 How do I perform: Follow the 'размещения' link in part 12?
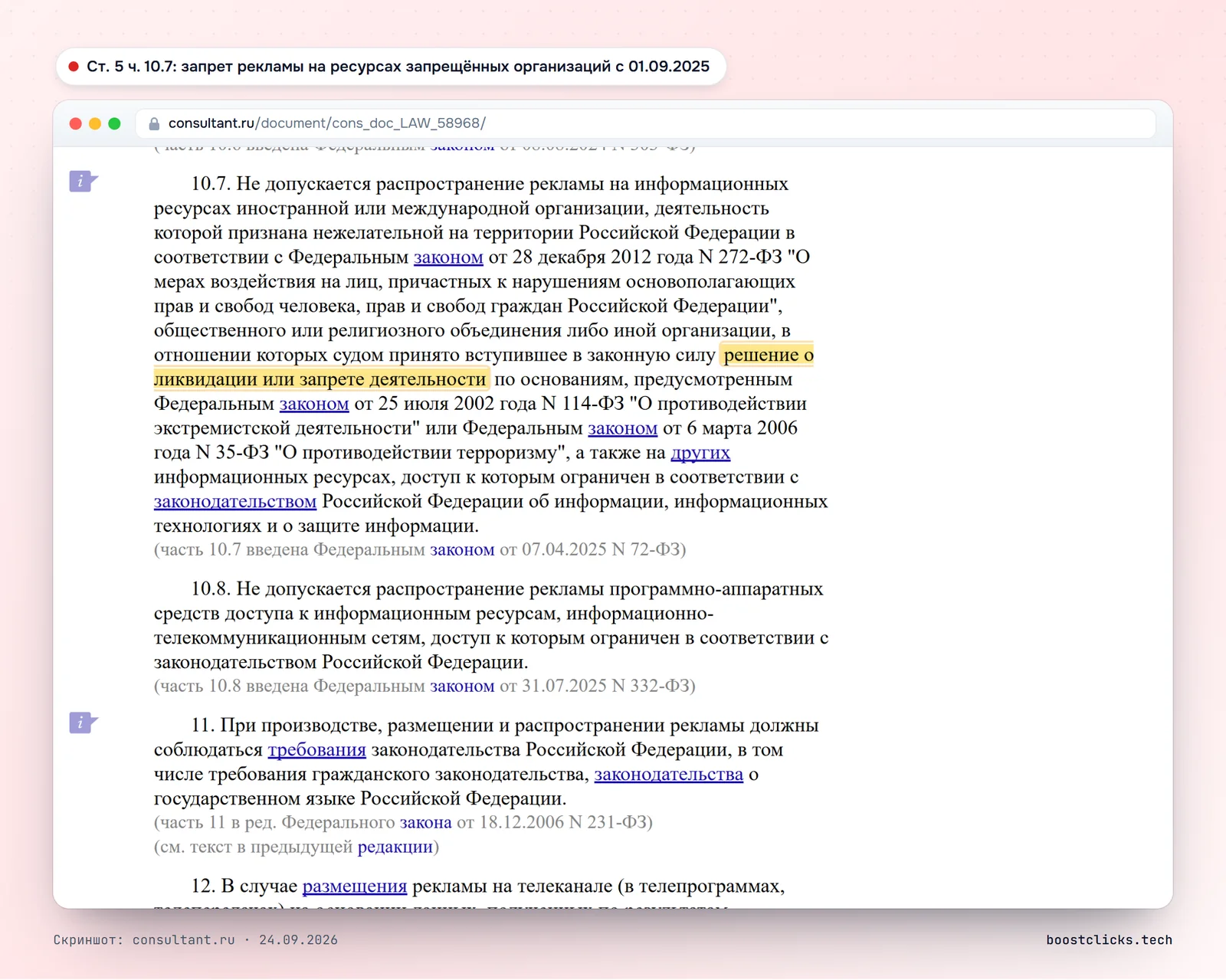(x=355, y=887)
